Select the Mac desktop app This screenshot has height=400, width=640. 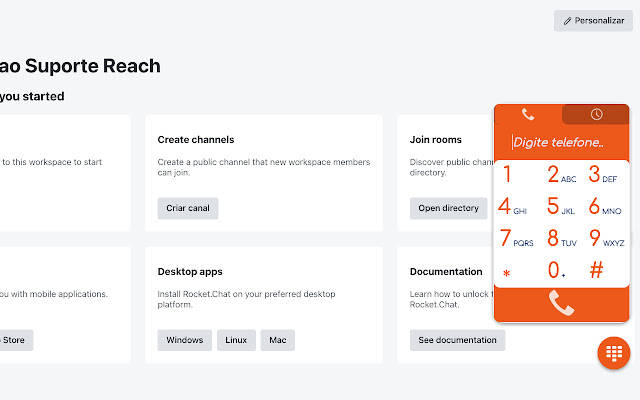(x=278, y=340)
